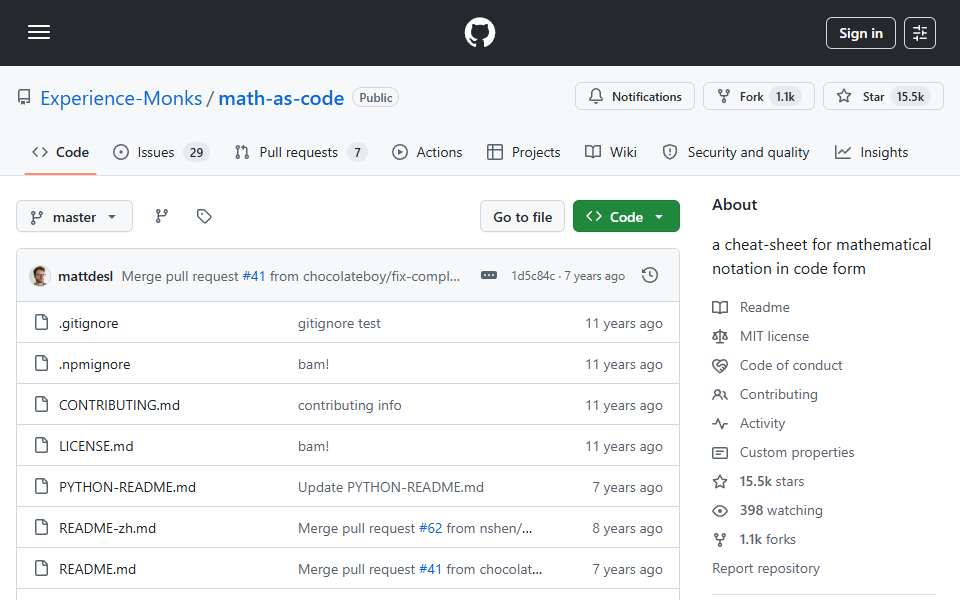The image size is (960, 600).
Task: Click the Notifications bell button
Action: [634, 97]
